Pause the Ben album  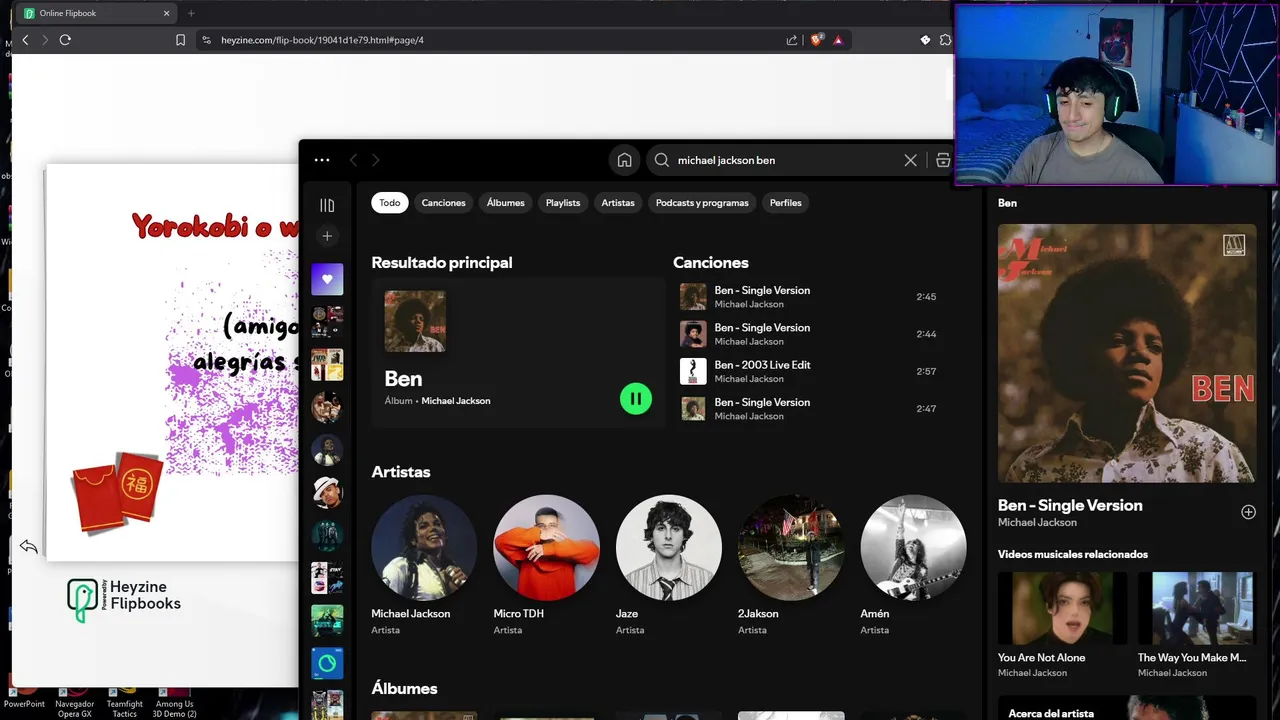[636, 399]
